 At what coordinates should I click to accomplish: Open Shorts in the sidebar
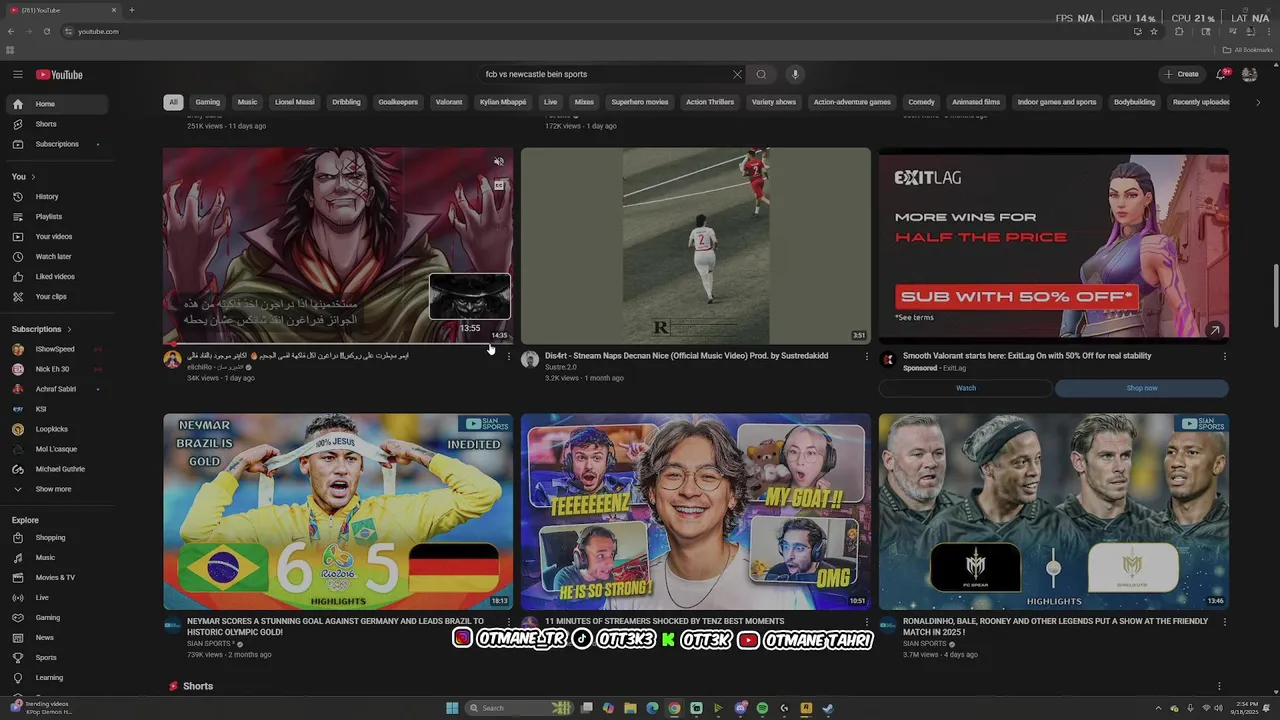58,124
